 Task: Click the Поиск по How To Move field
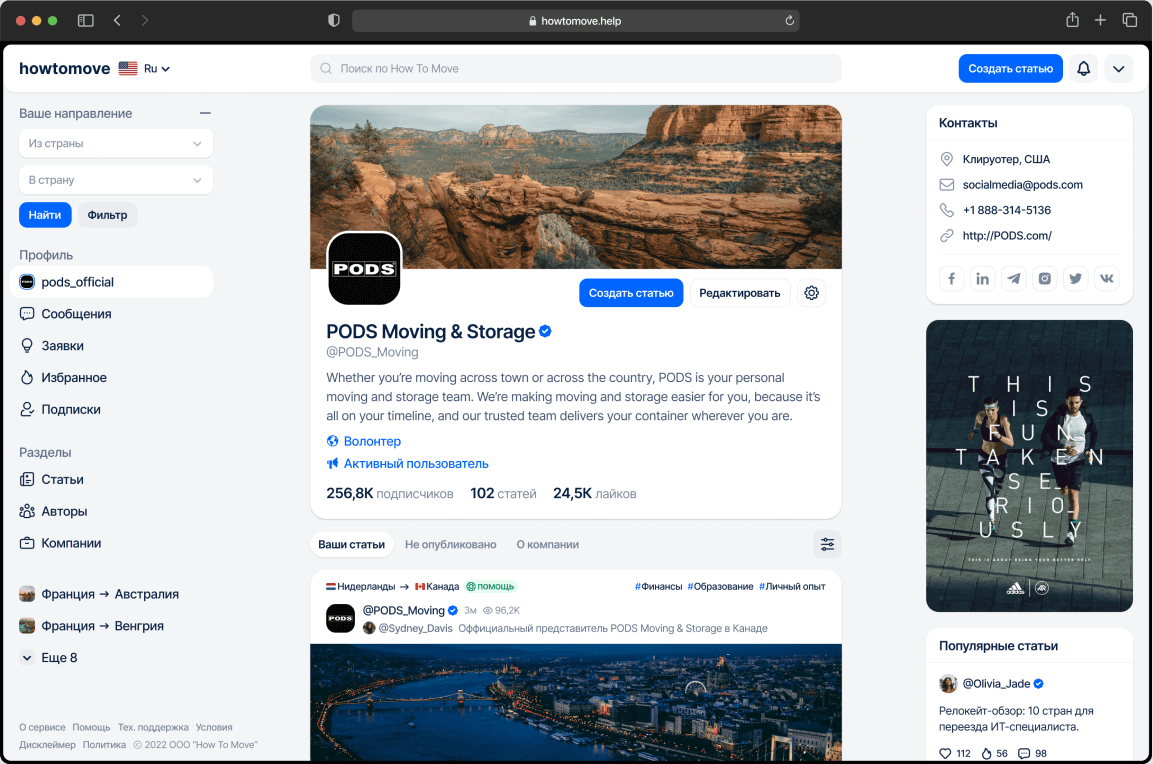(575, 69)
